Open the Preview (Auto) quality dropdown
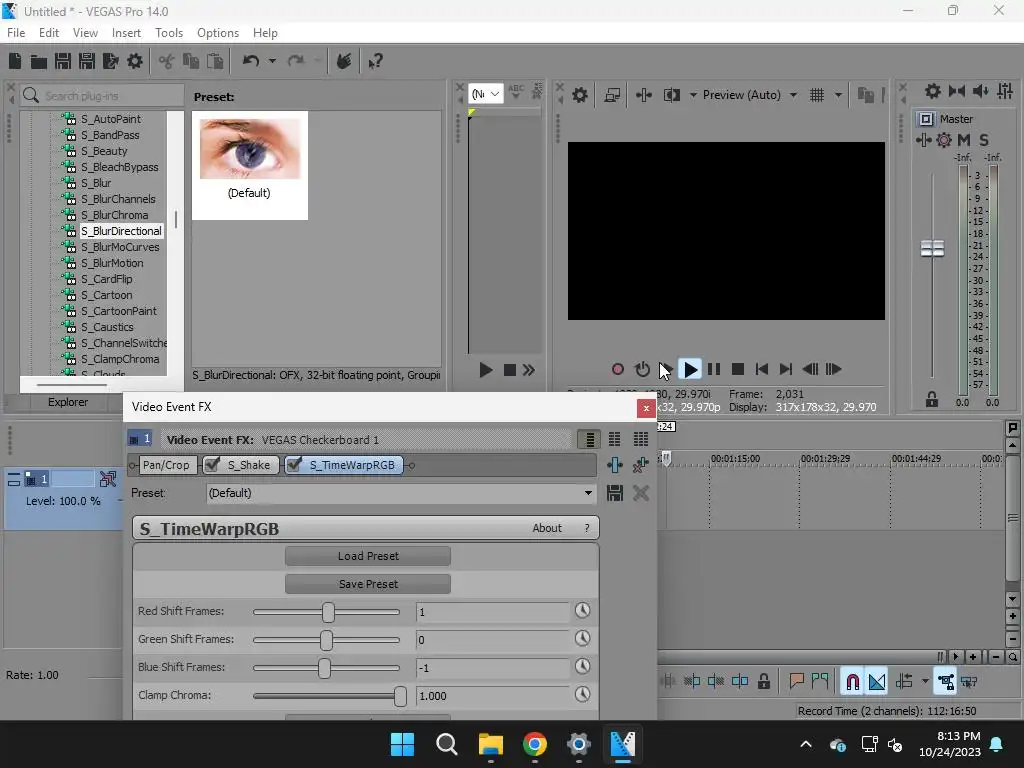Image resolution: width=1024 pixels, height=768 pixels. tap(793, 95)
